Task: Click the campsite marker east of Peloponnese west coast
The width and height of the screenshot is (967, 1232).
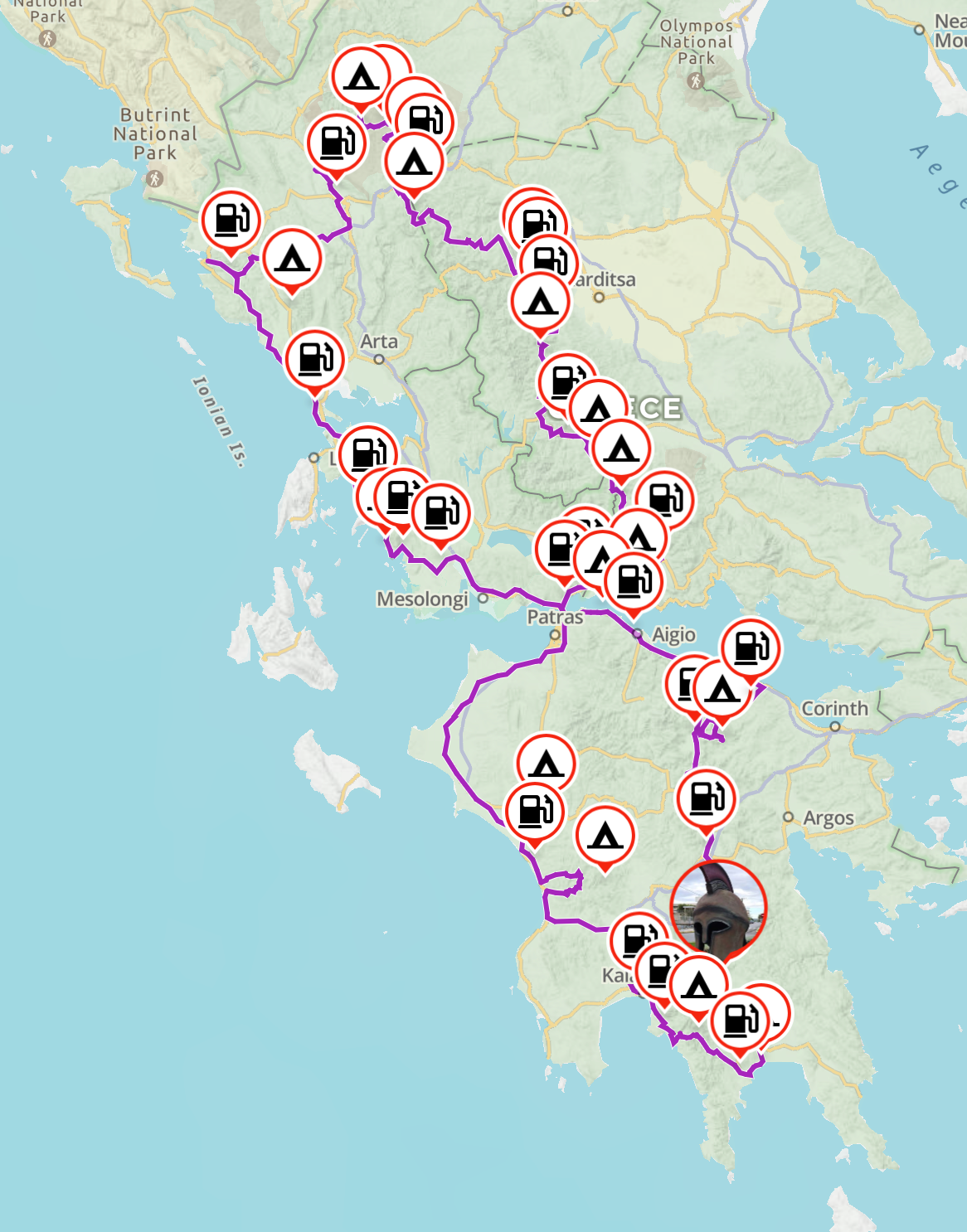Action: click(605, 836)
